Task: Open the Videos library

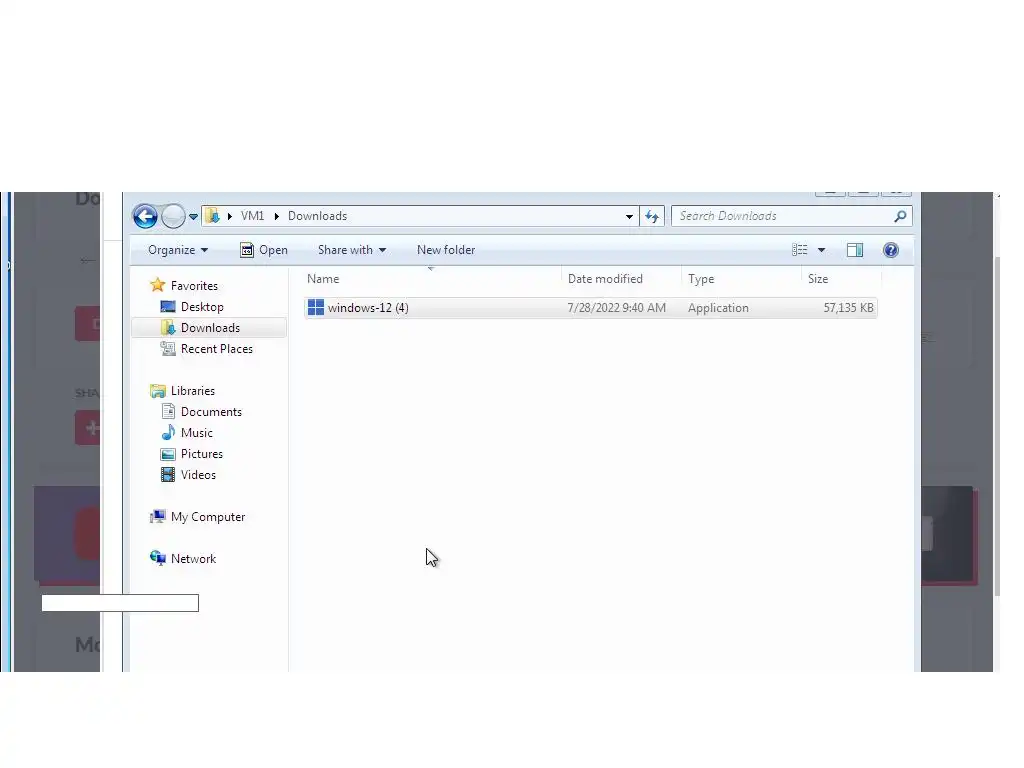Action: click(x=198, y=475)
